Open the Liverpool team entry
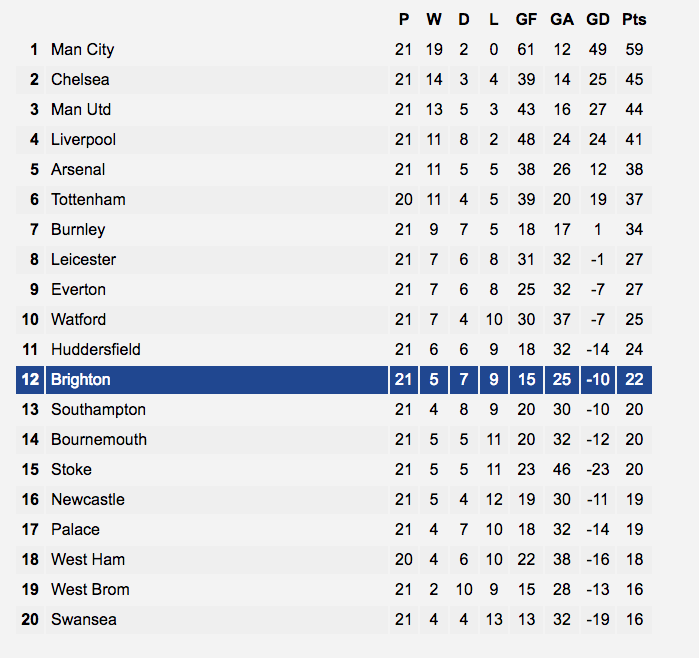This screenshot has height=658, width=699. pyautogui.click(x=83, y=140)
